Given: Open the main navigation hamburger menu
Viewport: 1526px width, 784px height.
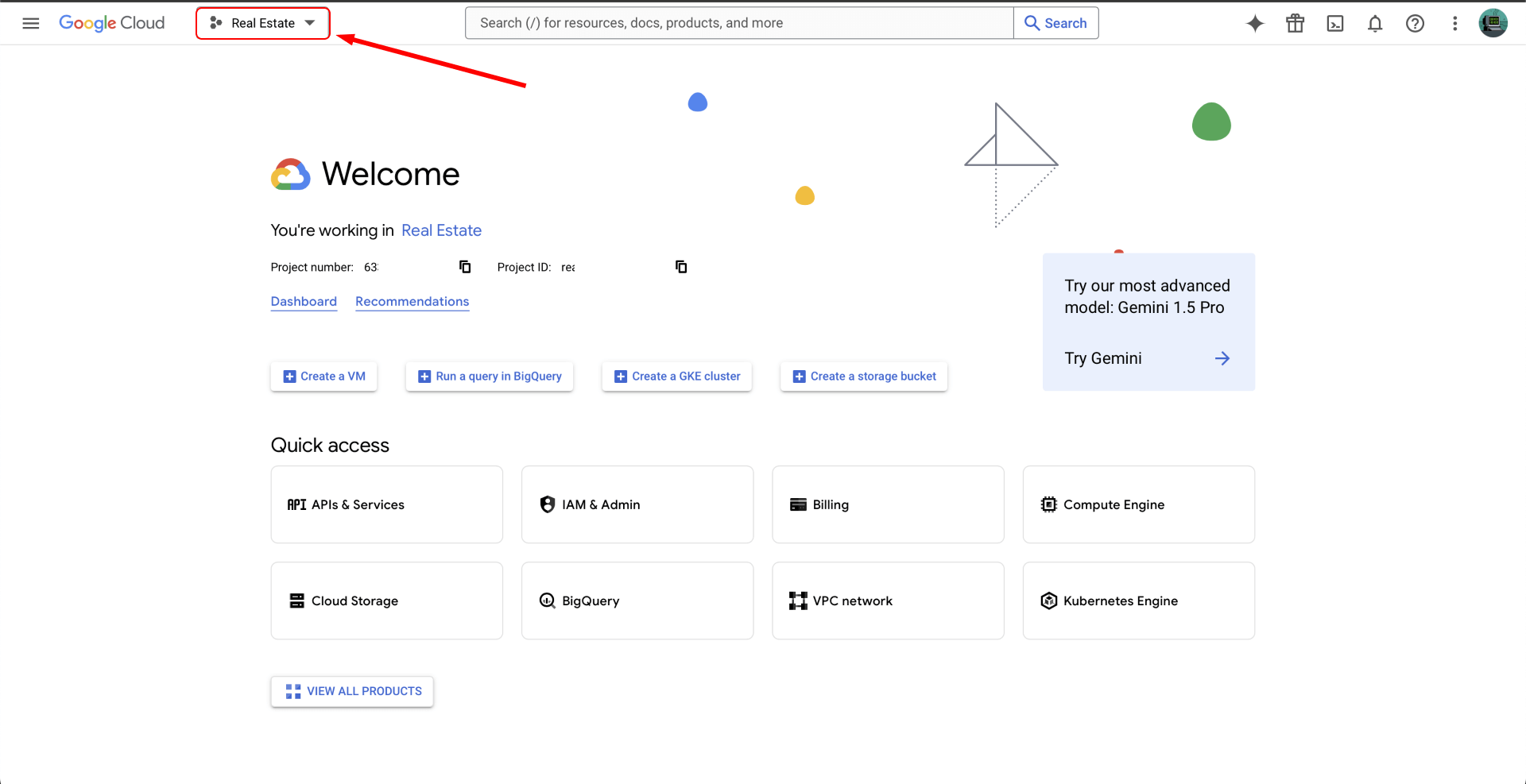Looking at the screenshot, I should pos(31,23).
